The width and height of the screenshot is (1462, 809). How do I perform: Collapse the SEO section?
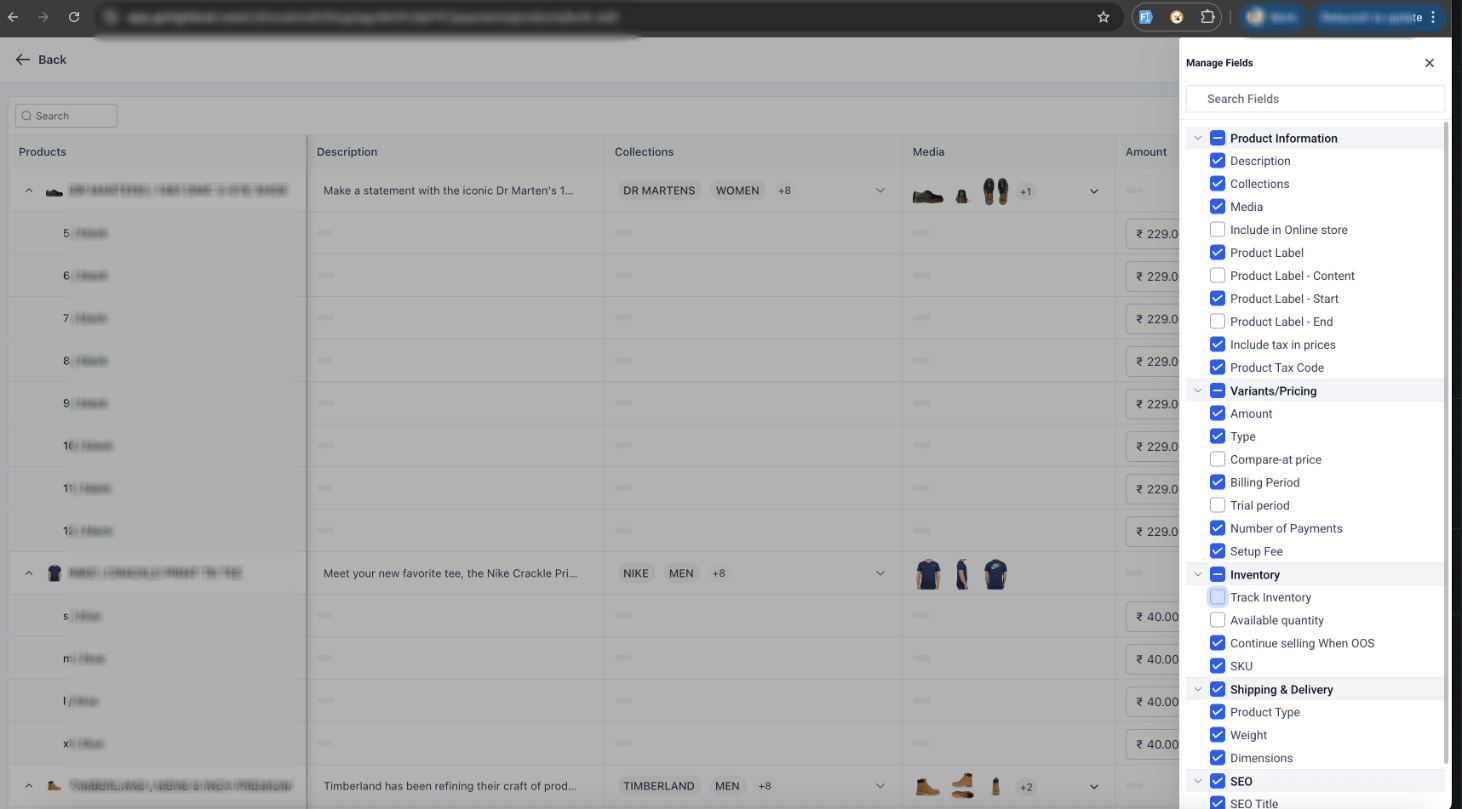(1198, 782)
